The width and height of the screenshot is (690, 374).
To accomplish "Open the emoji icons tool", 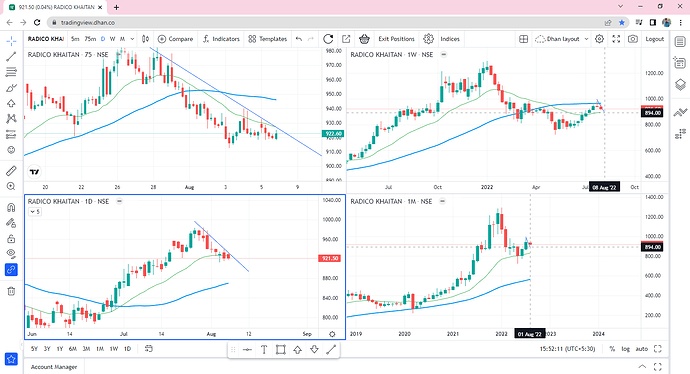I will pyautogui.click(x=11, y=150).
